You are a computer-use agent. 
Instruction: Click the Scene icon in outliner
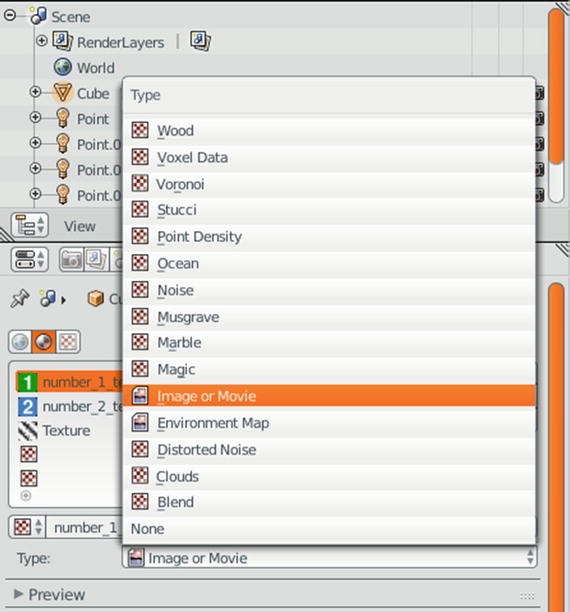38,16
